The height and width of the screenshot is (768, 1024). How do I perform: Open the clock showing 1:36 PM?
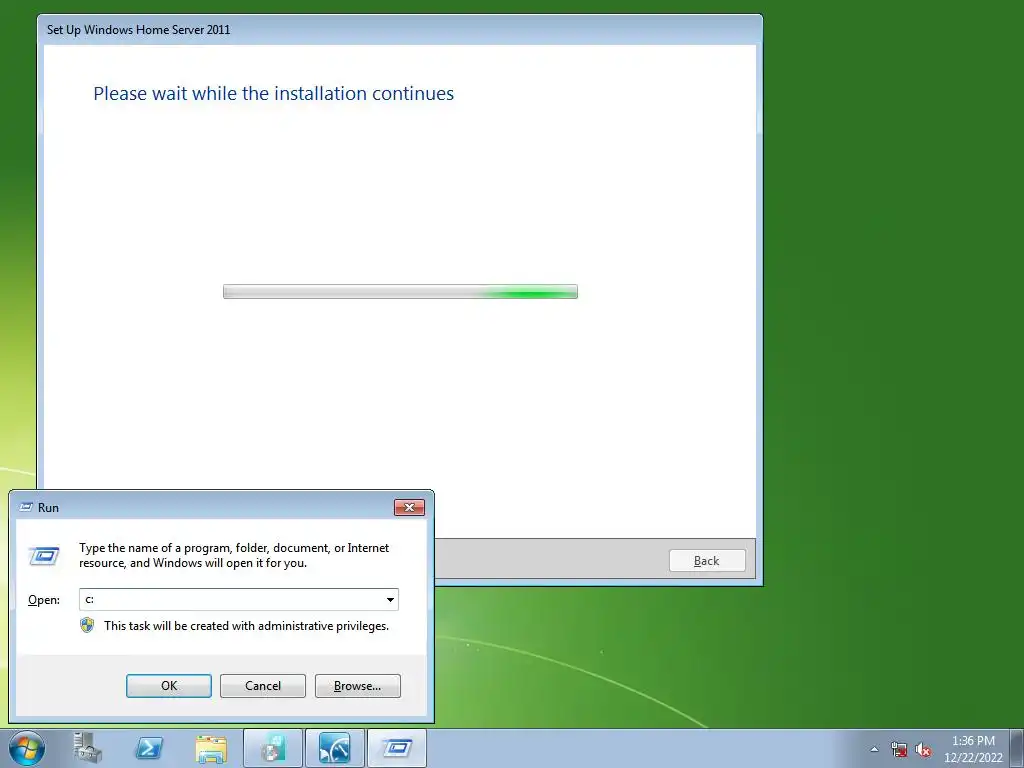tap(973, 749)
